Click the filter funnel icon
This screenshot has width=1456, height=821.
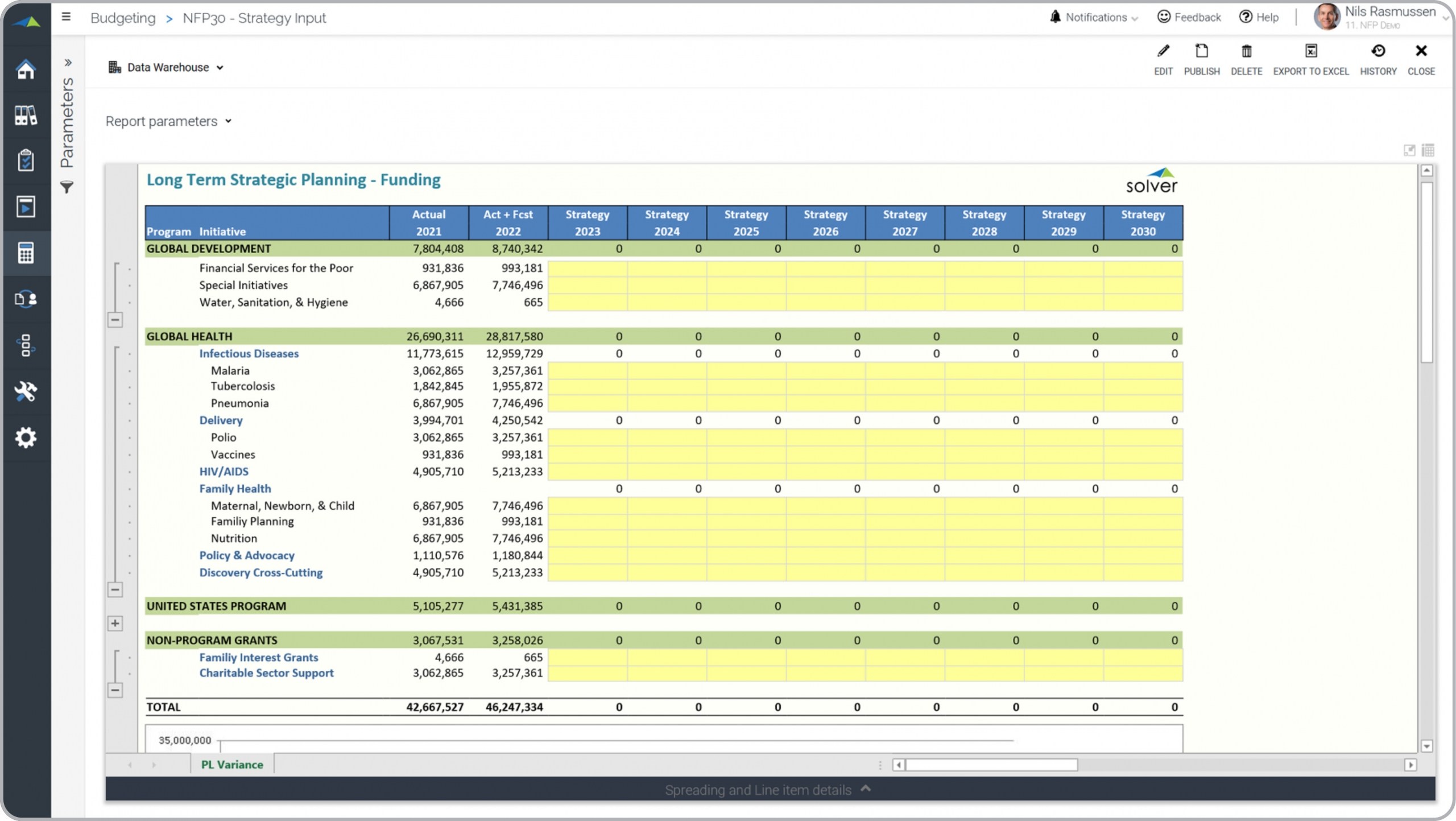point(67,187)
